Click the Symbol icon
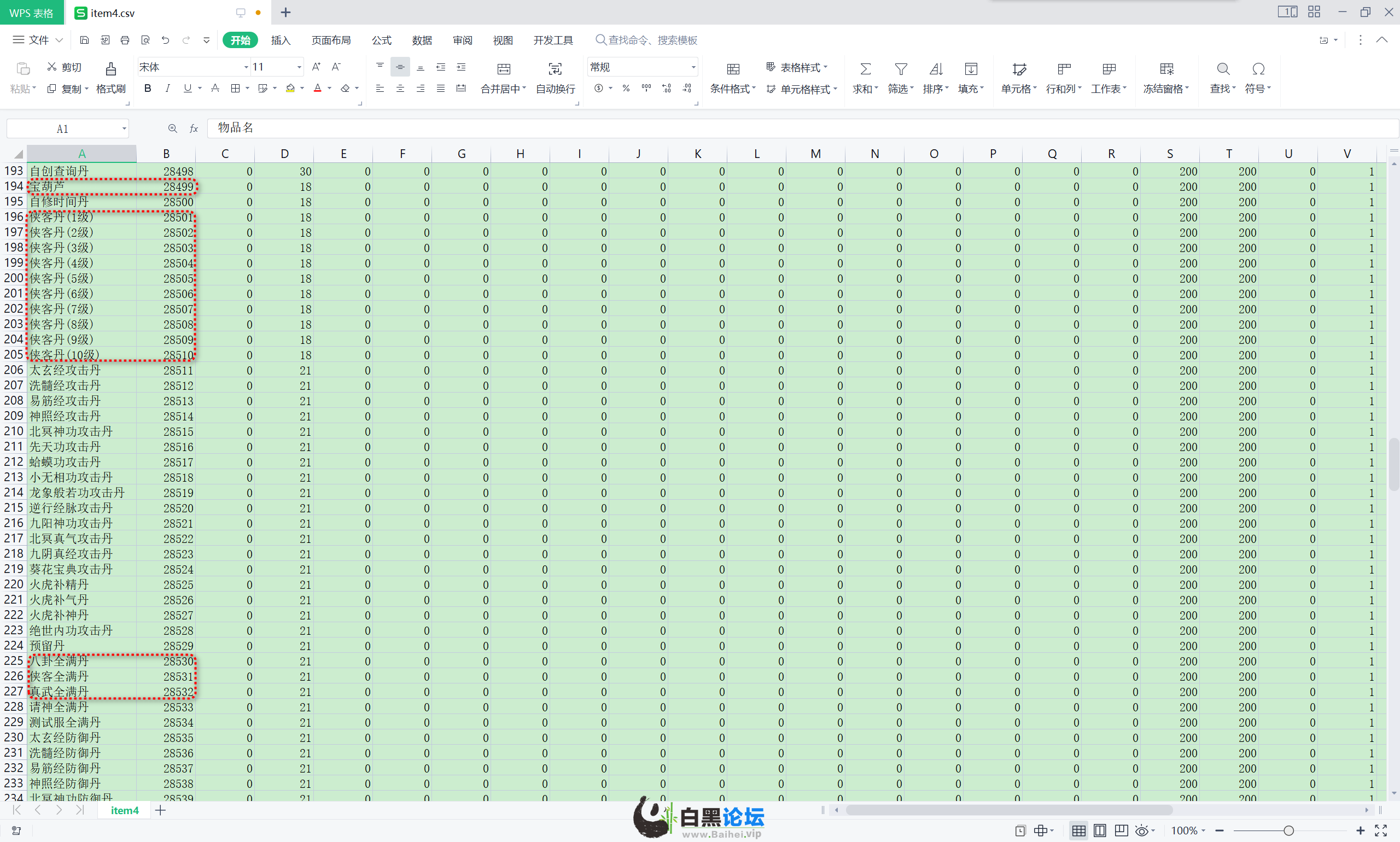 pyautogui.click(x=1258, y=69)
